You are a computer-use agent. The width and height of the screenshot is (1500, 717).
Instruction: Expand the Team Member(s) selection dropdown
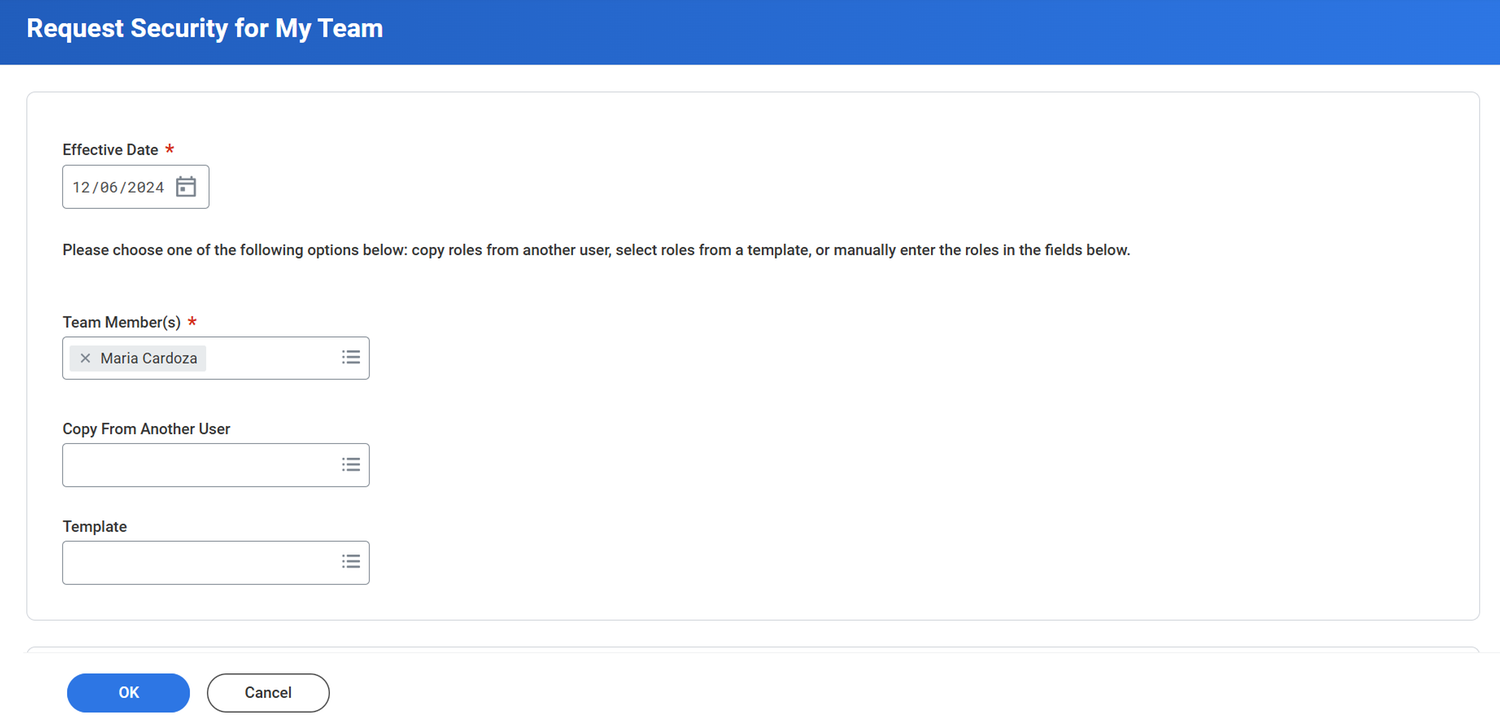(350, 357)
